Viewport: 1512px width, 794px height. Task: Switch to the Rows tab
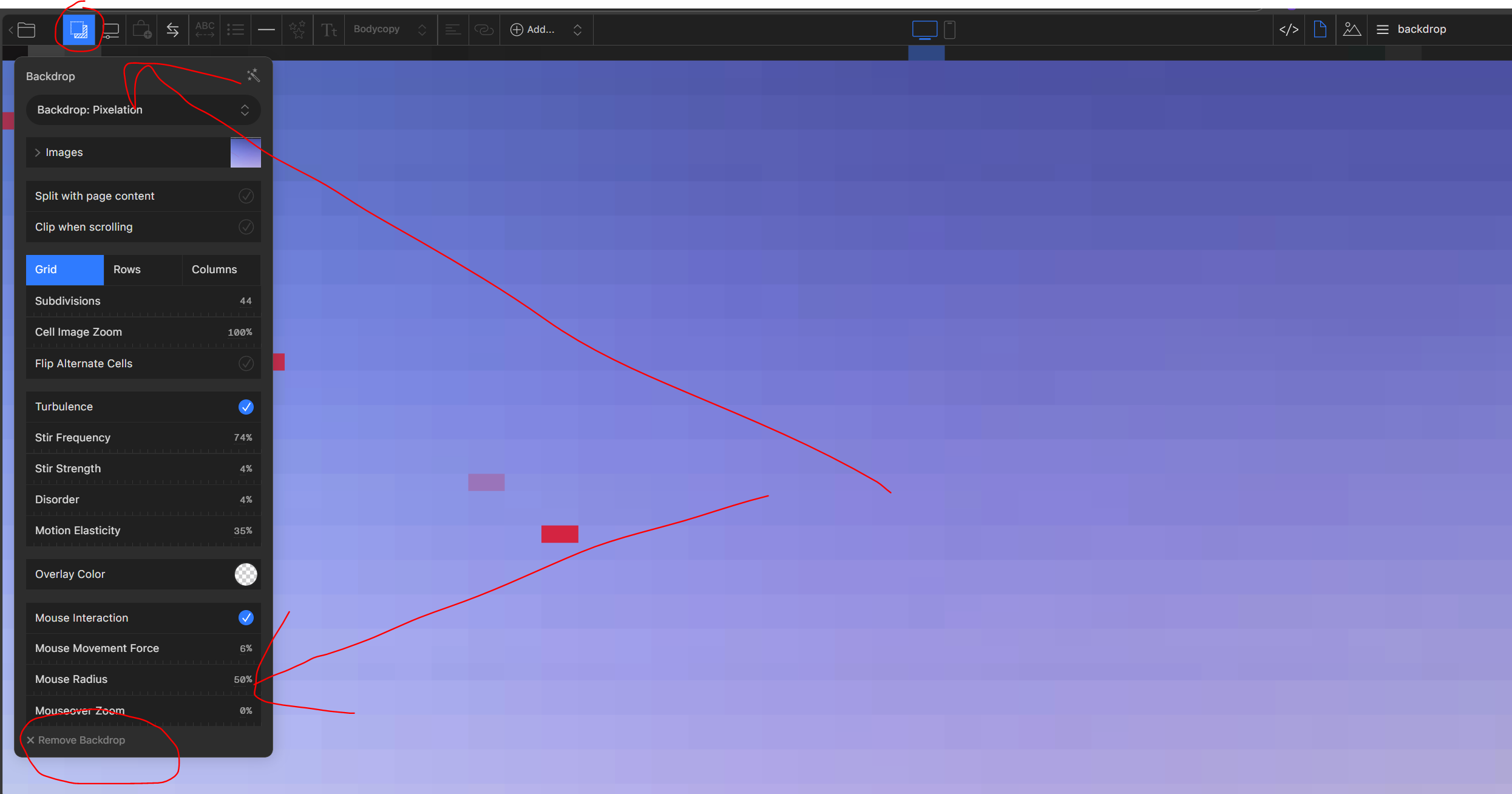[x=127, y=270]
